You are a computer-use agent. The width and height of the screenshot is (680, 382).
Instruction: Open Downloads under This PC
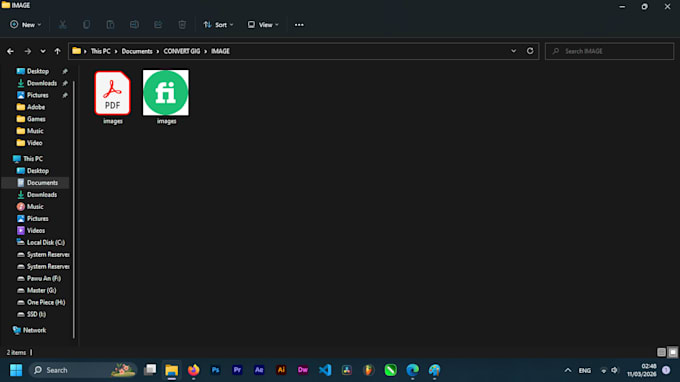click(x=42, y=195)
